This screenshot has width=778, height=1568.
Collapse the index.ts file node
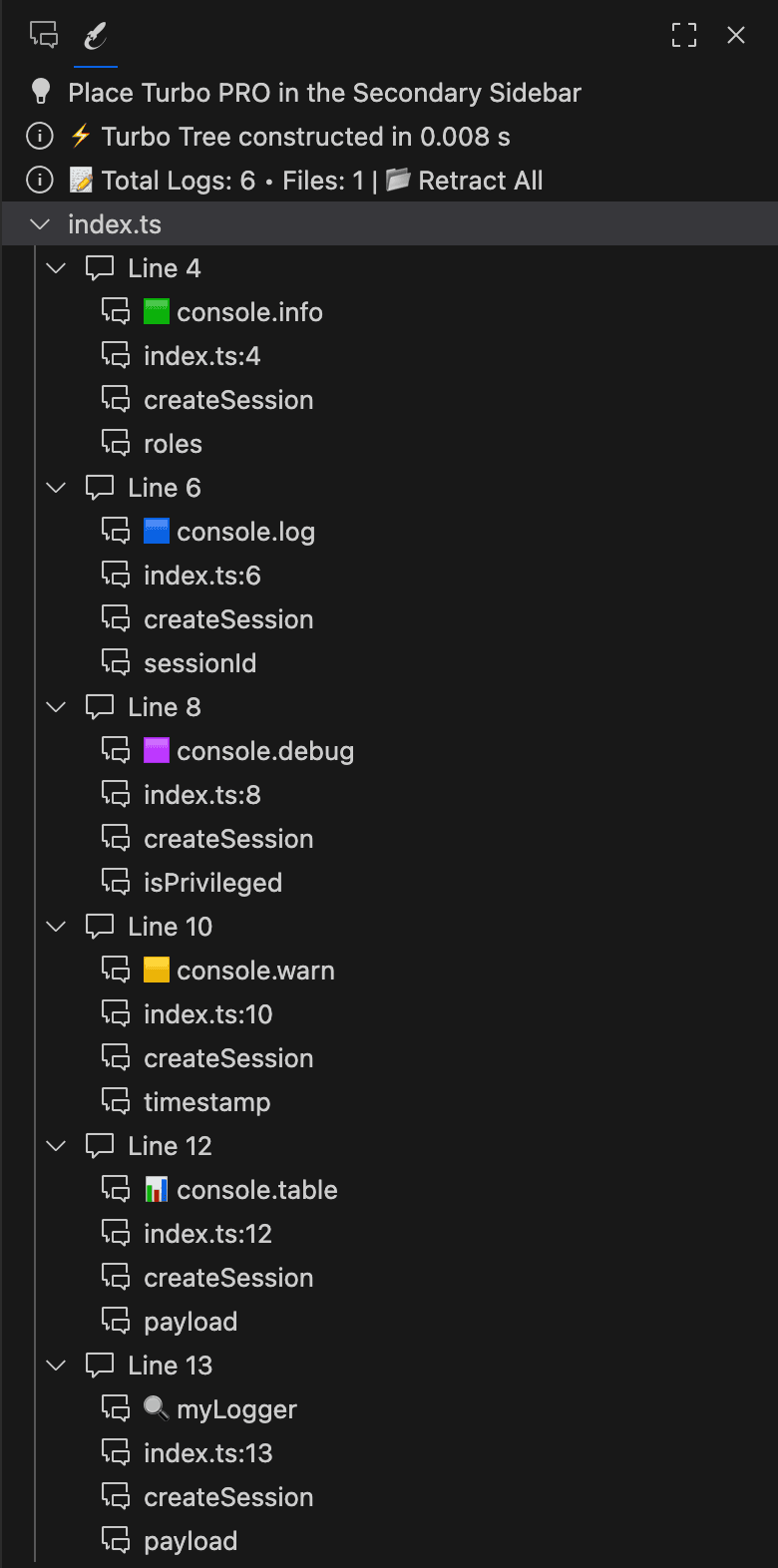tap(40, 223)
